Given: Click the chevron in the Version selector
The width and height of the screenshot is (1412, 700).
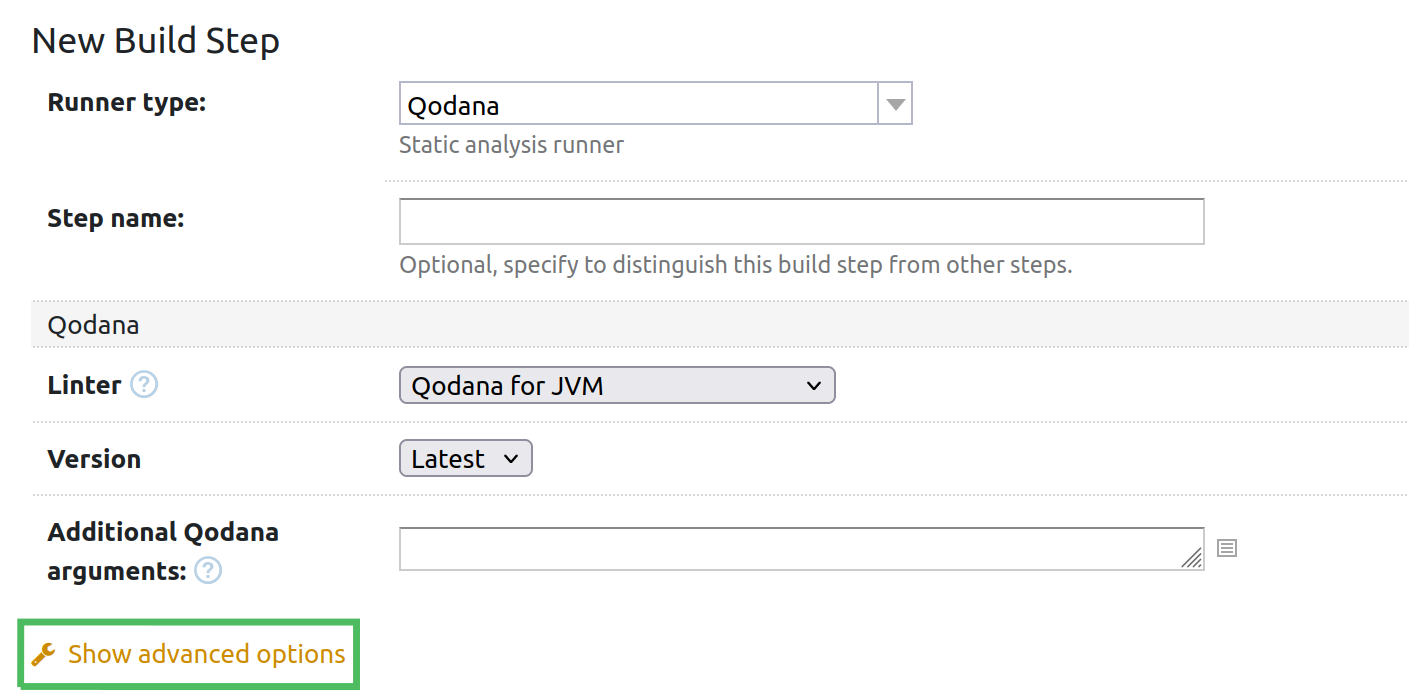Looking at the screenshot, I should coord(512,458).
